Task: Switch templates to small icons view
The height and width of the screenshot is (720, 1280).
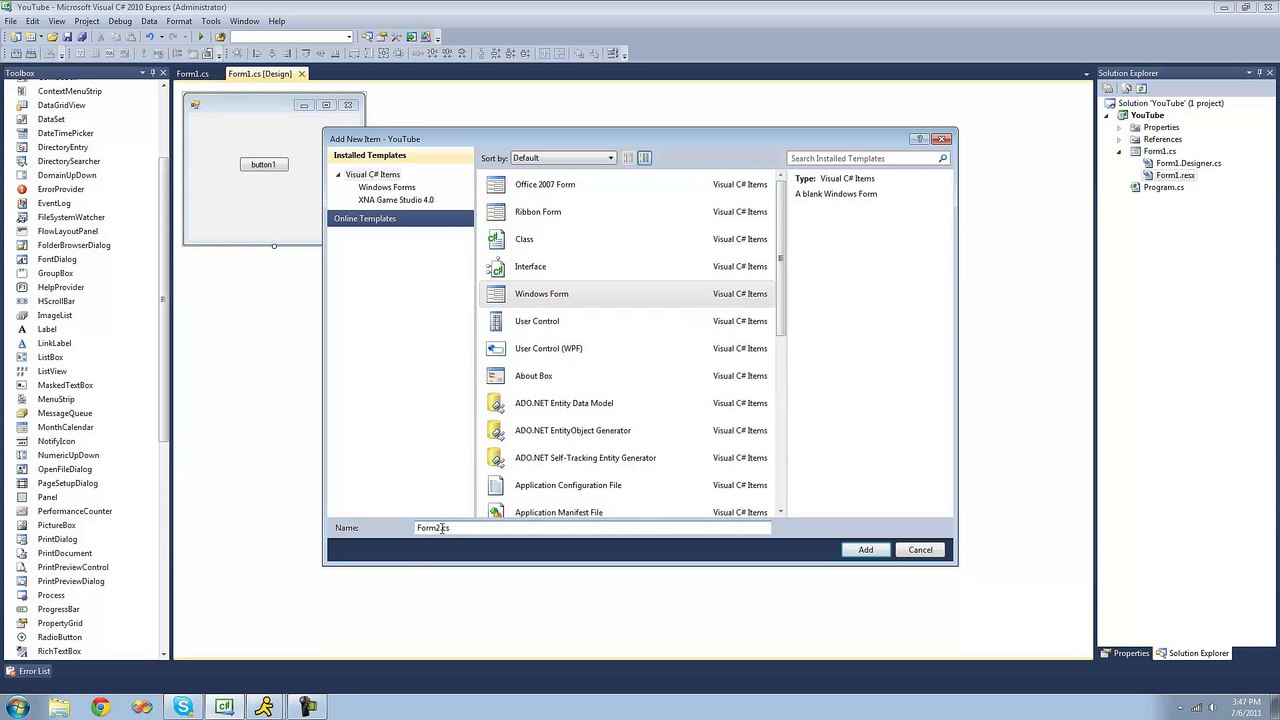Action: tap(628, 158)
